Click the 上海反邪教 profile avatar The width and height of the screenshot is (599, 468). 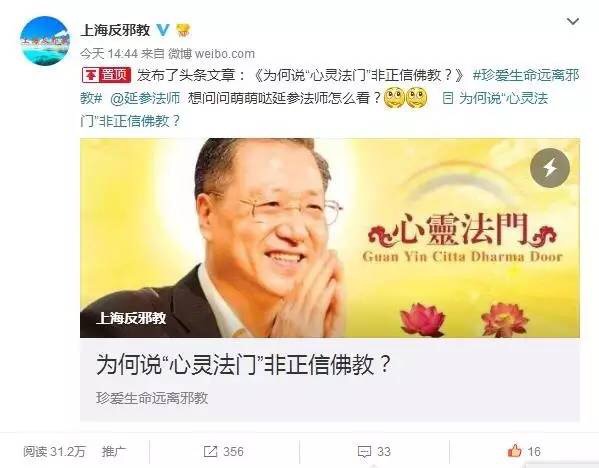(45, 41)
